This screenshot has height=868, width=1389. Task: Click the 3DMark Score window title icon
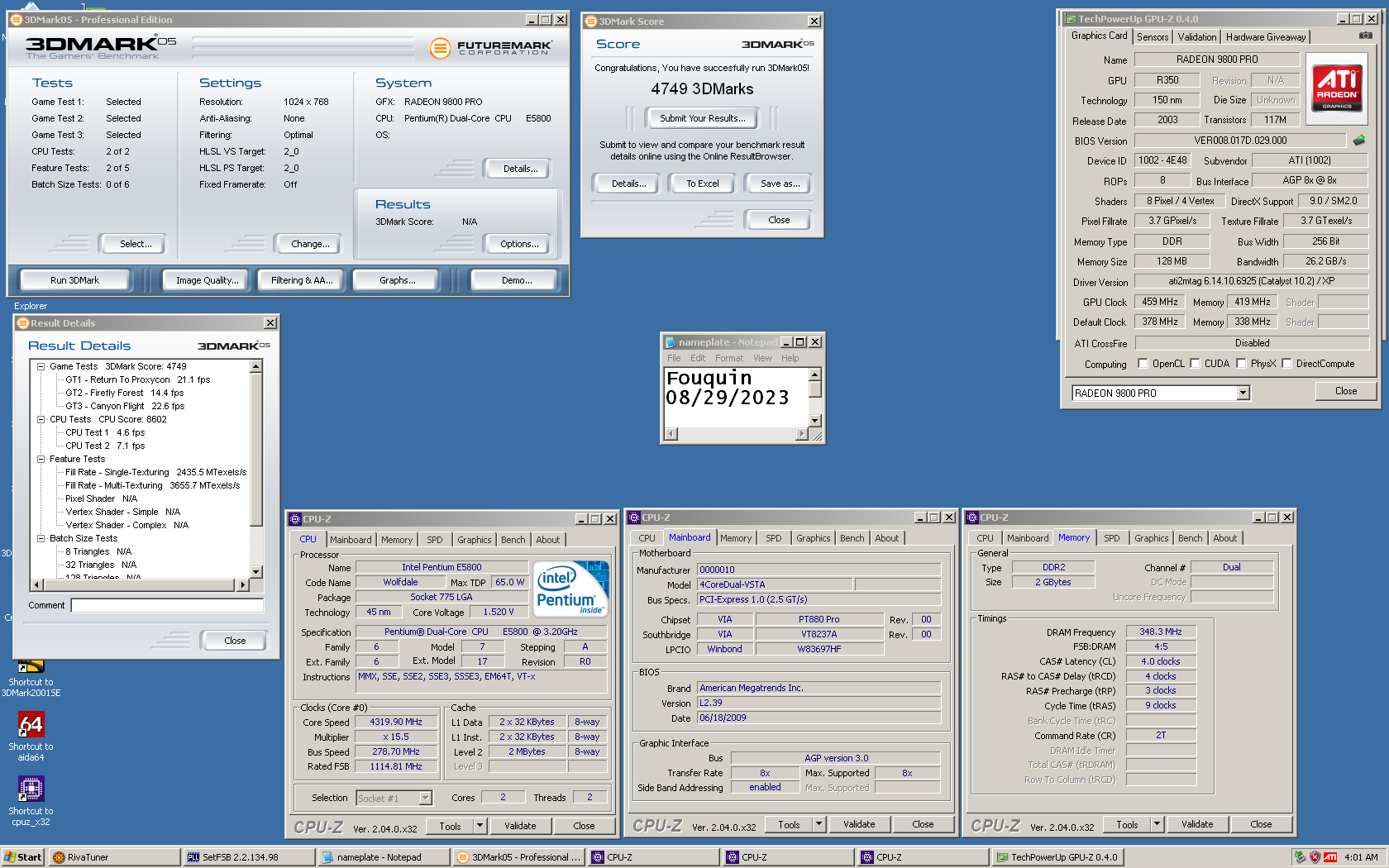pyautogui.click(x=591, y=21)
